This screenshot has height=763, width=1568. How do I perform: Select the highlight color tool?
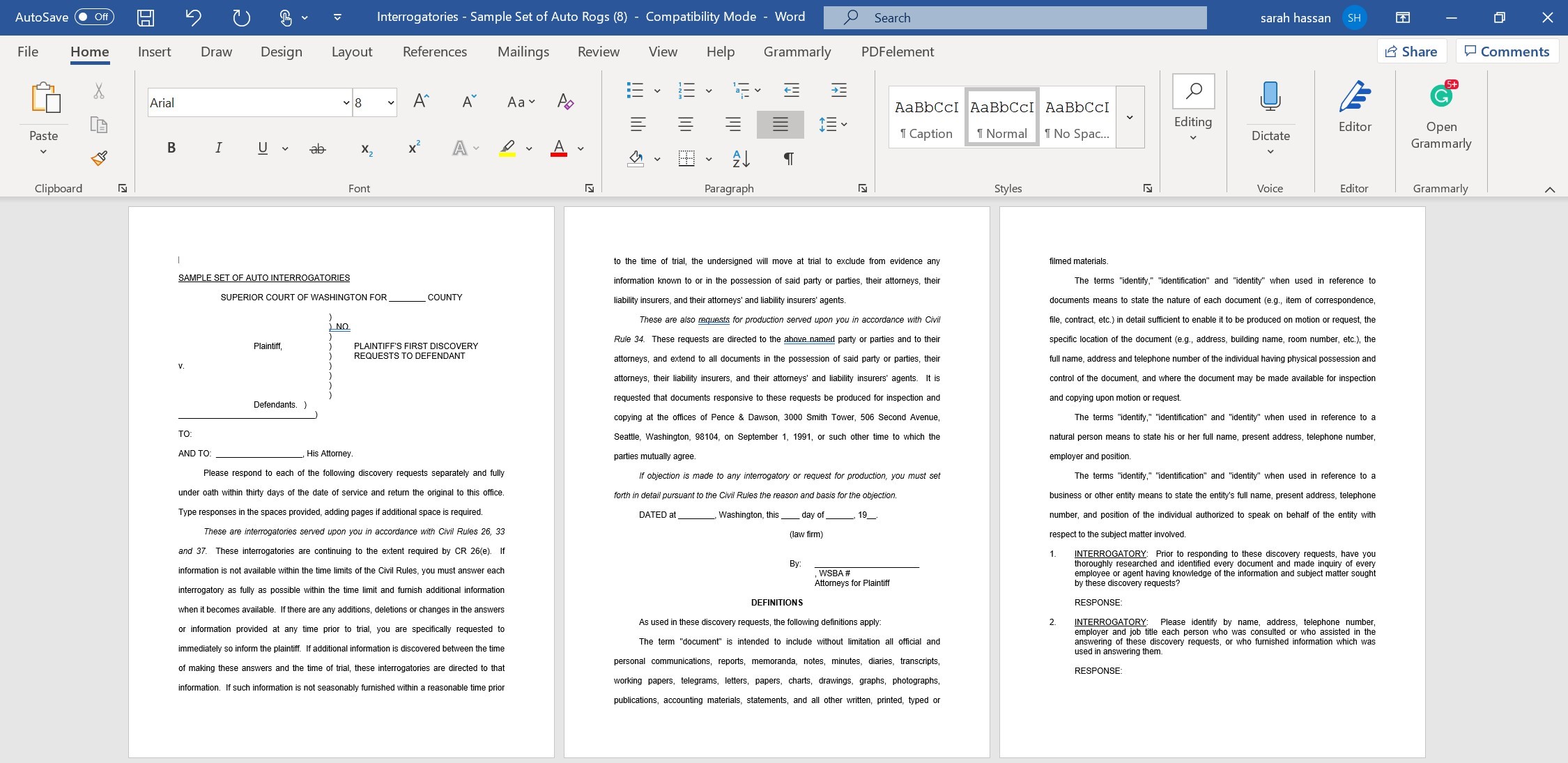click(507, 148)
